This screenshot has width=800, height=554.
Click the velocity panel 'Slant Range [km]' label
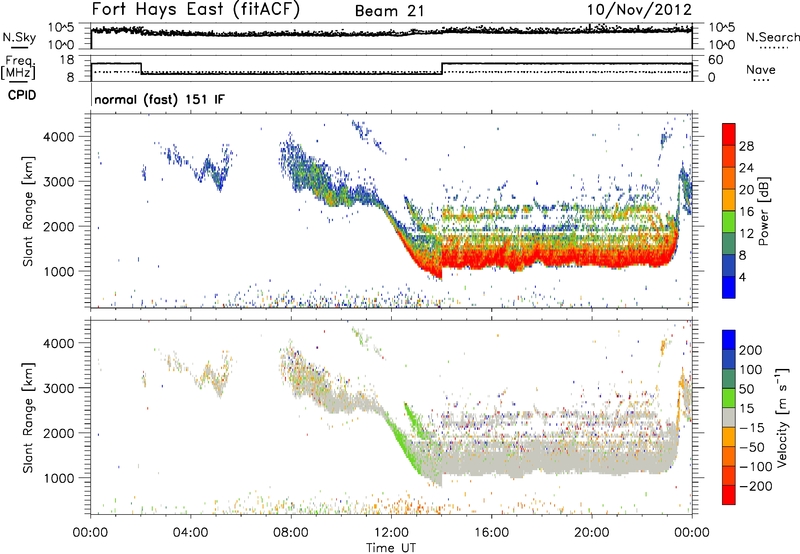point(28,418)
